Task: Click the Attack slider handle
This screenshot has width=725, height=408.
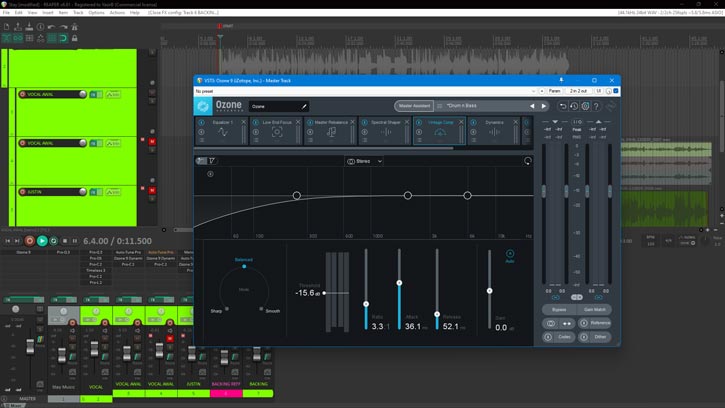Action: tap(399, 283)
